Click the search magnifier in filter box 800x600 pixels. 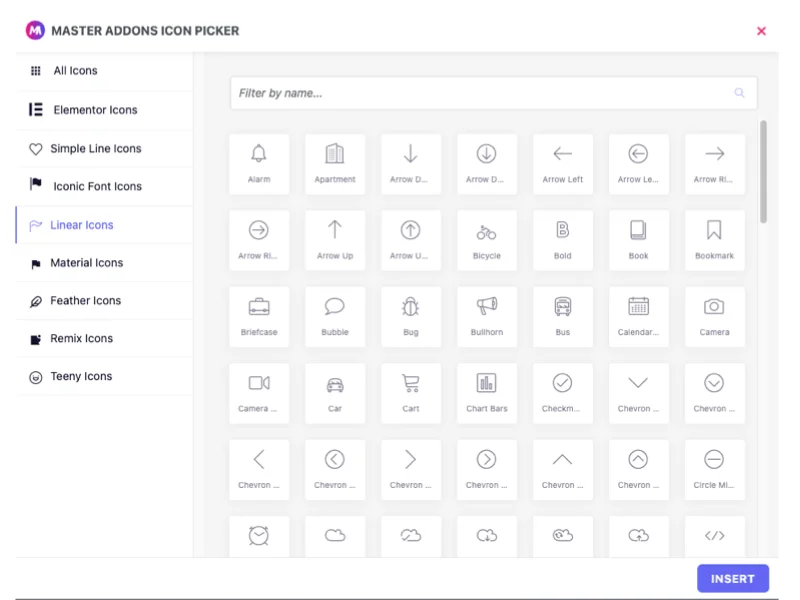739,93
